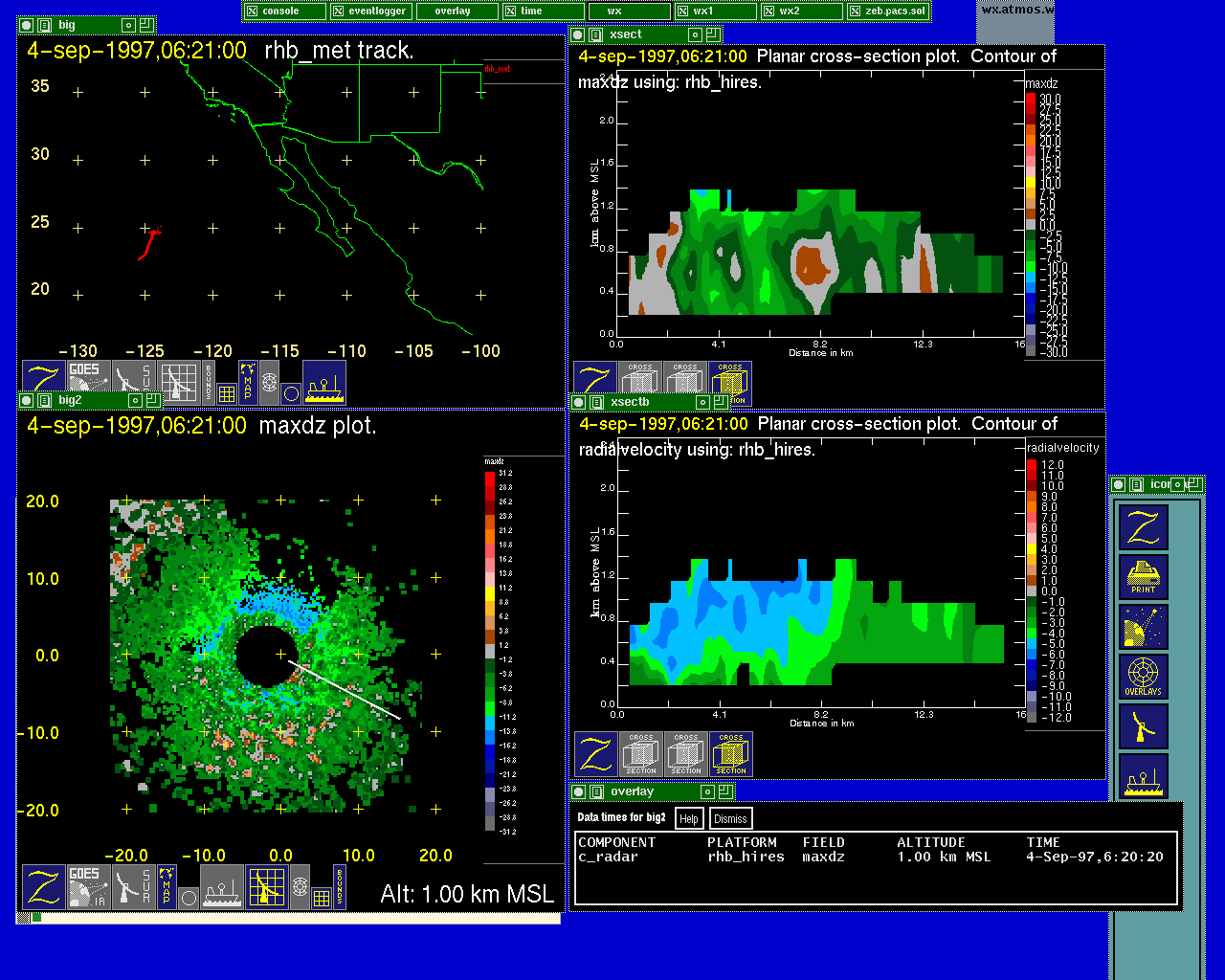Screen dimensions: 1225x980
Task: Click the radar dish icon in icon panel
Action: (1143, 627)
